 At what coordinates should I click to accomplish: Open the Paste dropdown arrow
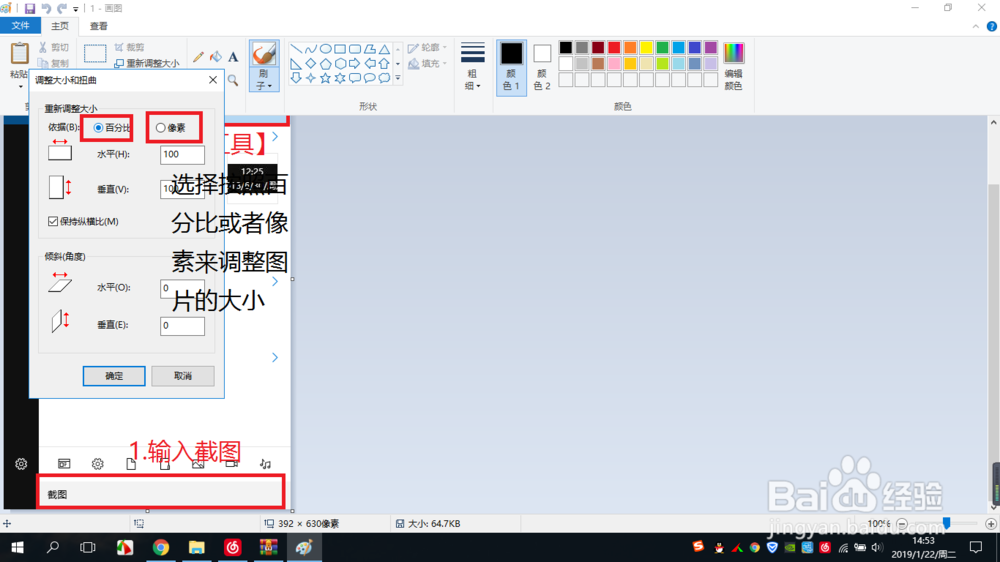coord(20,86)
